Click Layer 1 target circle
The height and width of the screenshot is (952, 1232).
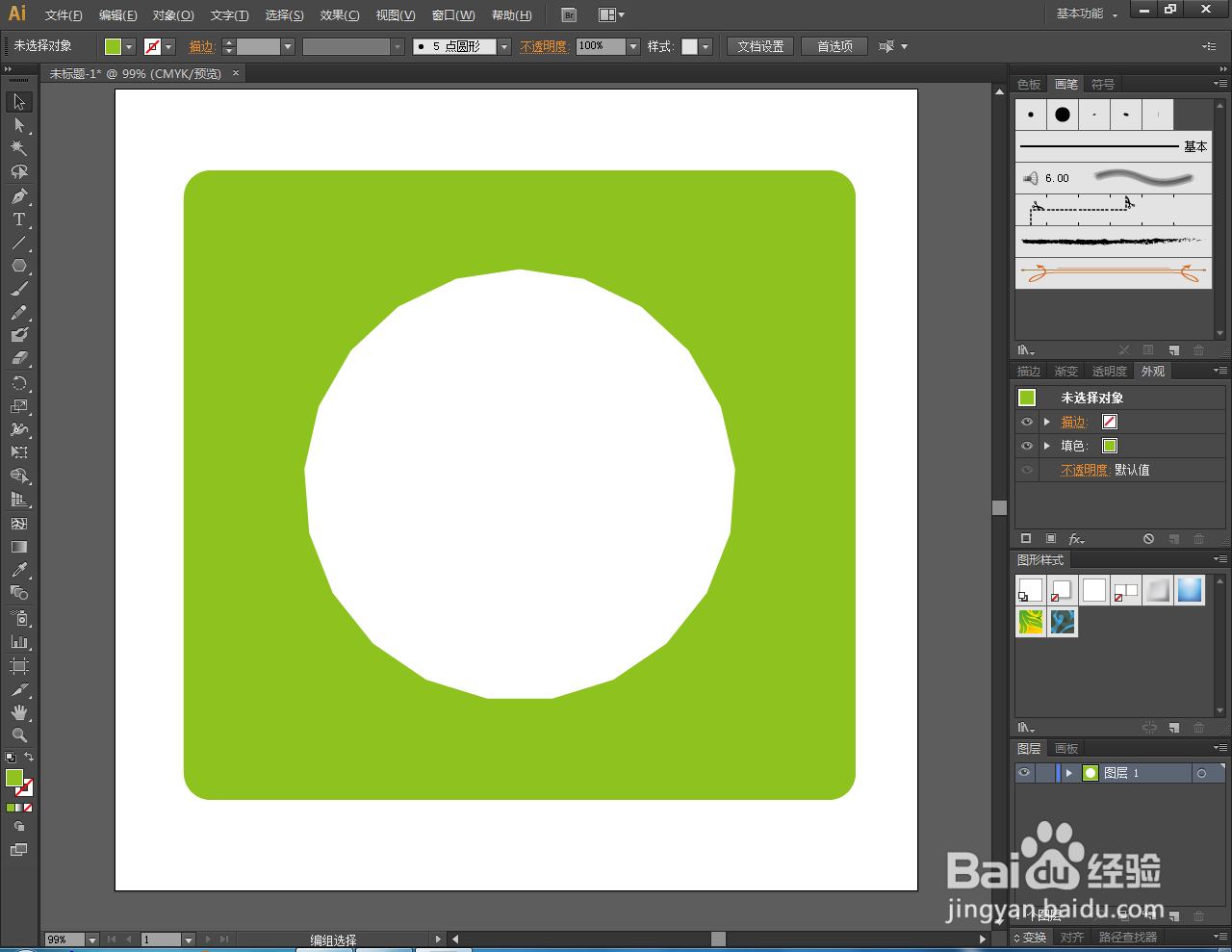(x=1201, y=773)
